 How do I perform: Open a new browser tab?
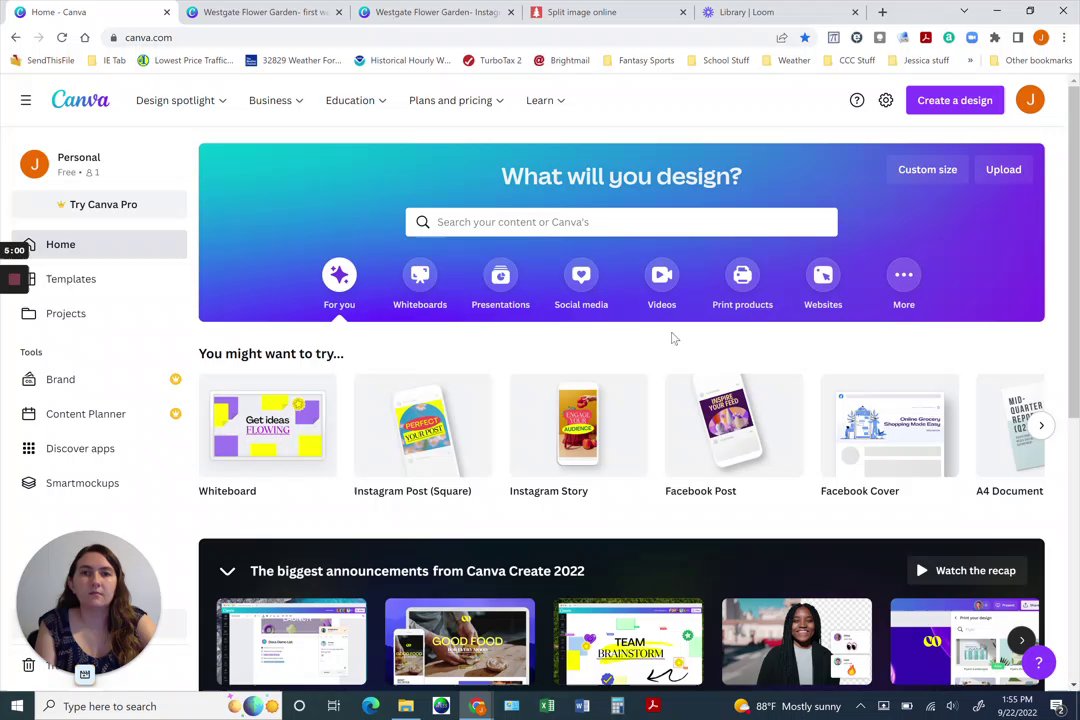tap(882, 12)
